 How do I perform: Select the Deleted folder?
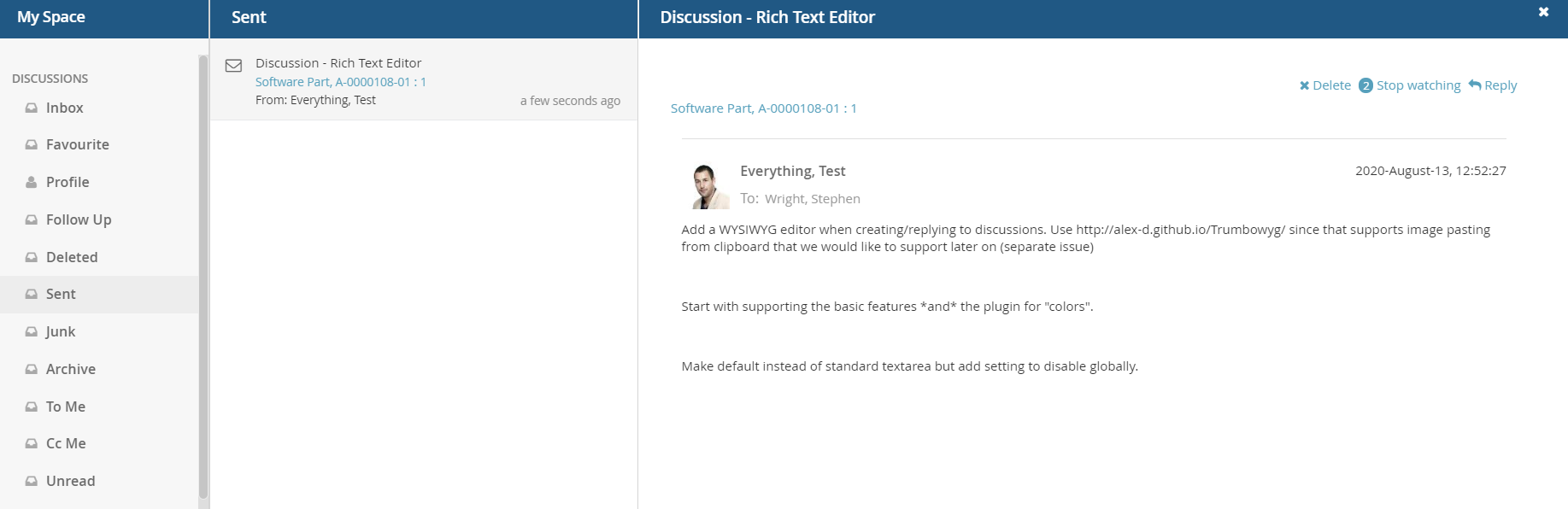pyautogui.click(x=72, y=258)
